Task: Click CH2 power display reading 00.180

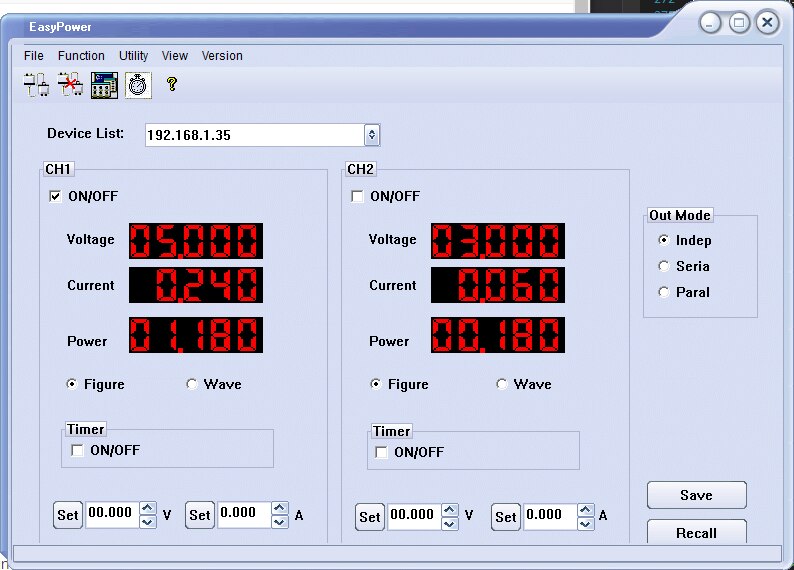Action: (x=498, y=335)
